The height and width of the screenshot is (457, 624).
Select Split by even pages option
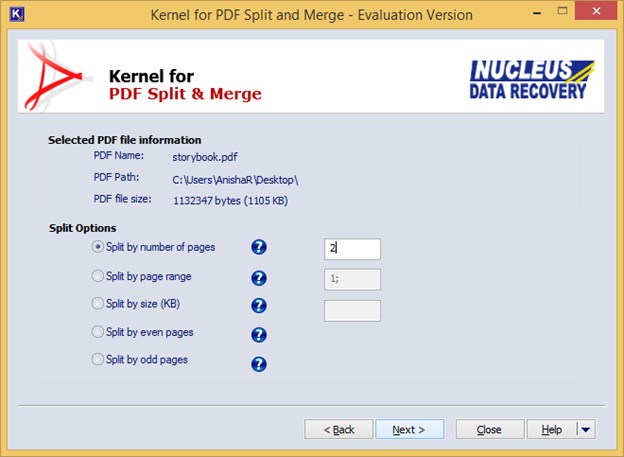(x=142, y=332)
